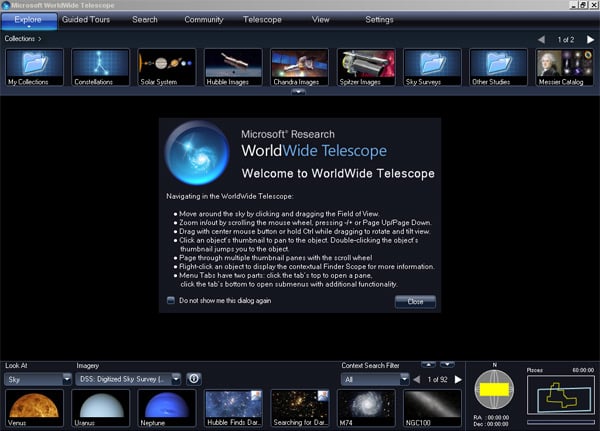Open the Other Studies folder
Screen dimensions: 600x431
(x=499, y=67)
